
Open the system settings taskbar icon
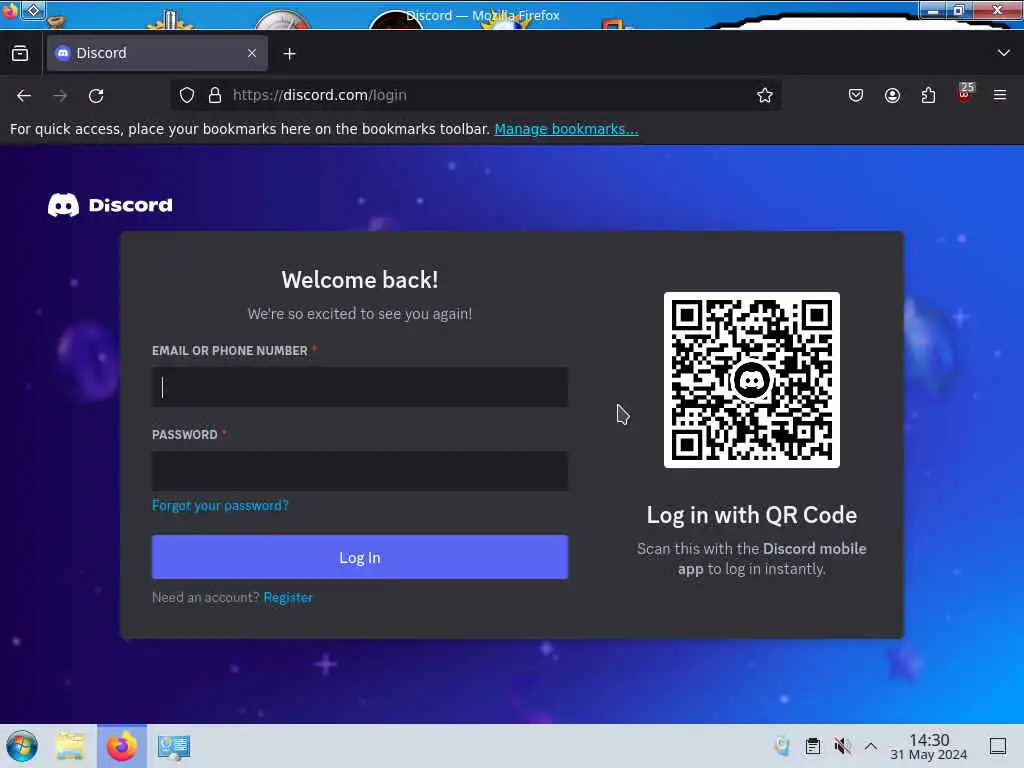pyautogui.click(x=174, y=746)
